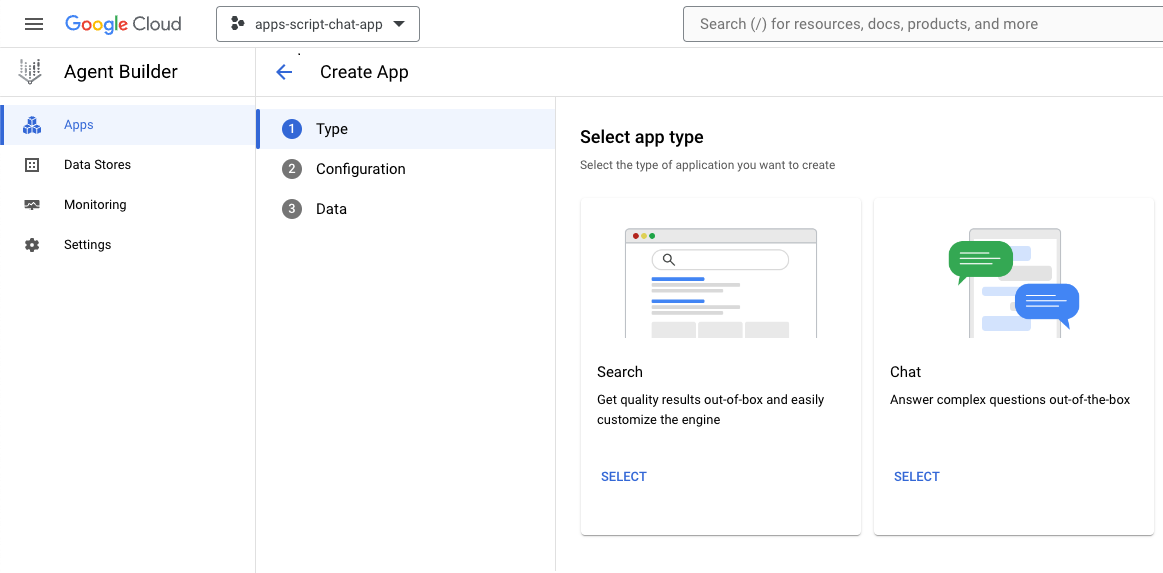The height and width of the screenshot is (573, 1163).
Task: Click the Google Cloud logo
Action: coord(123,24)
